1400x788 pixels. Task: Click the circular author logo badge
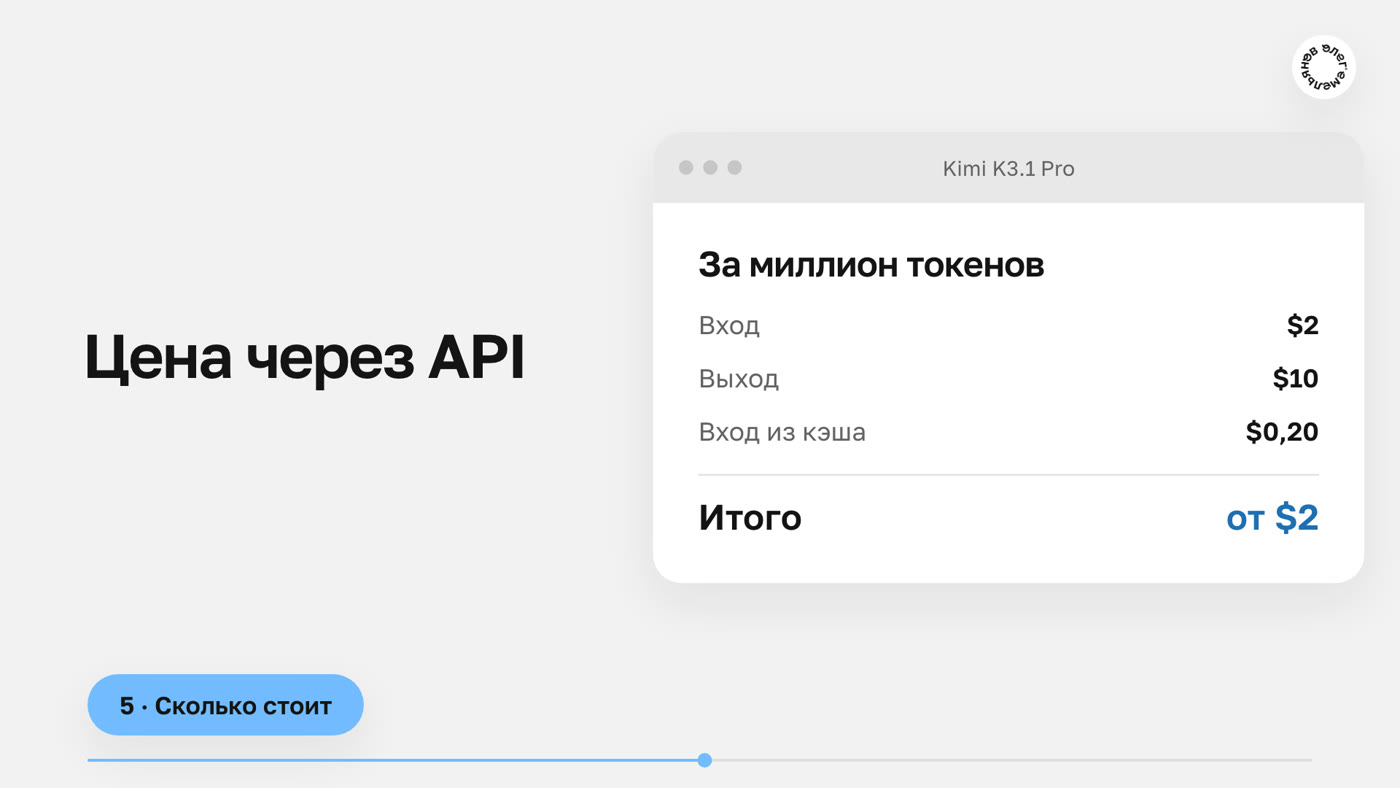click(x=1323, y=68)
